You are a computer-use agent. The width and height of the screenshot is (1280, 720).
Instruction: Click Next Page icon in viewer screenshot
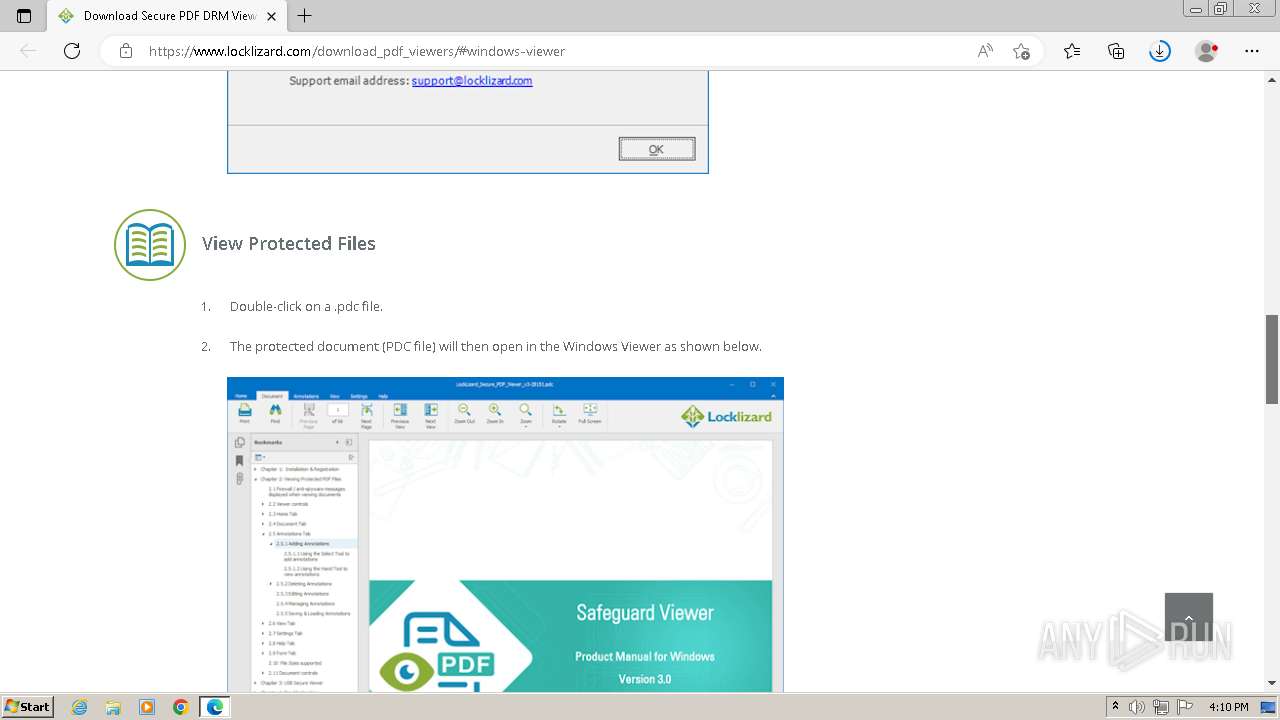coord(366,415)
